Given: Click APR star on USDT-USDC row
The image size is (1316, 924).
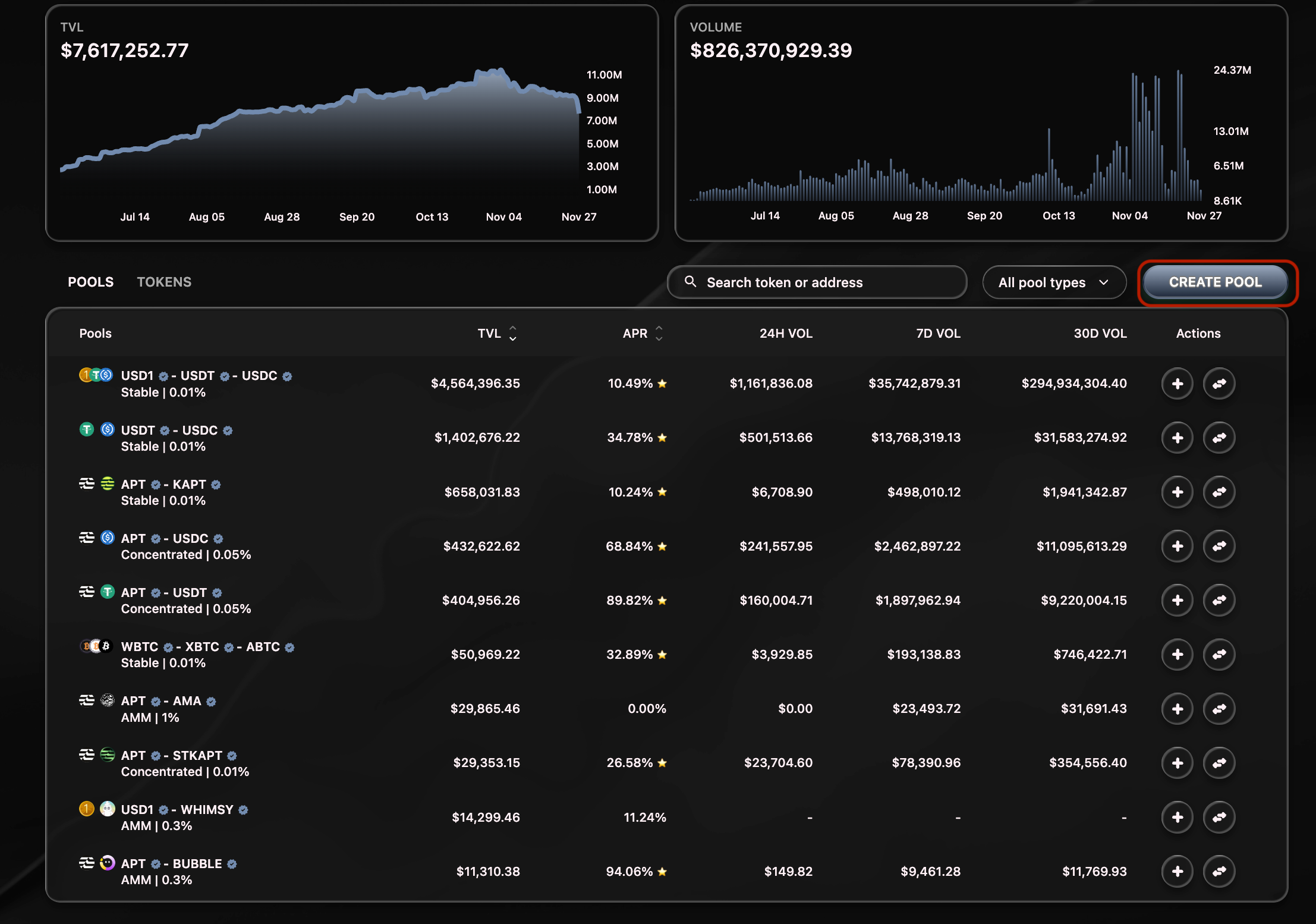Looking at the screenshot, I should 662,438.
